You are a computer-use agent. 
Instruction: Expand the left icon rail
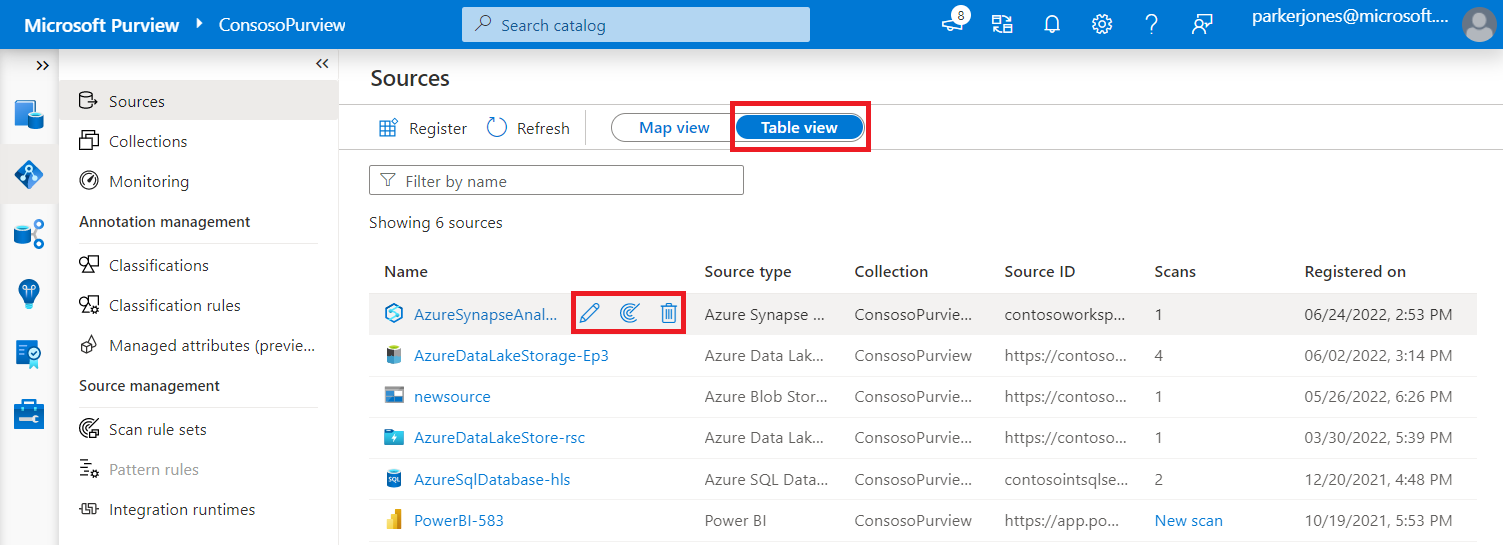pos(42,65)
